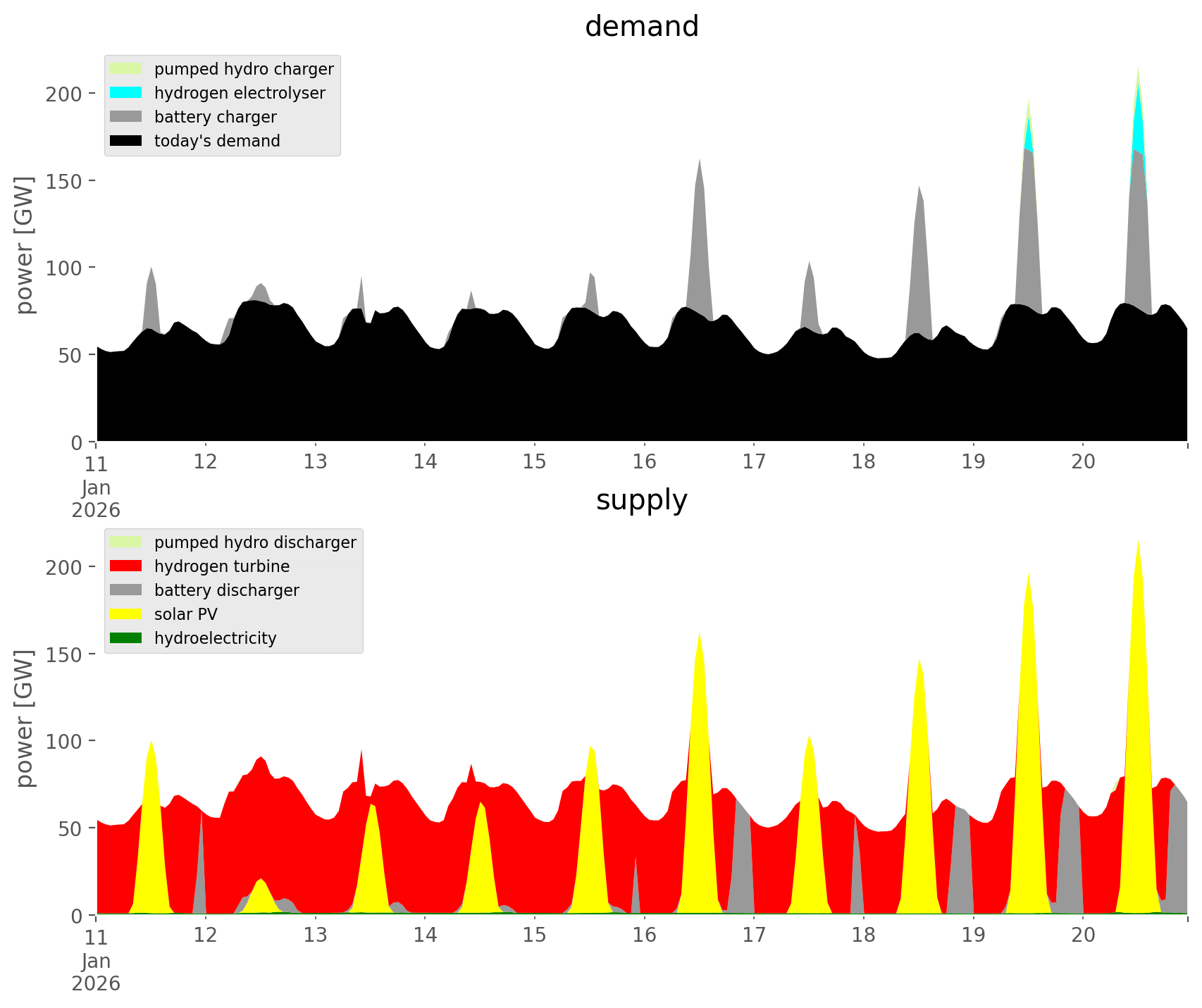The height and width of the screenshot is (1008, 1202).
Task: Select date tick 19 on the supply x-axis
Action: (x=973, y=935)
